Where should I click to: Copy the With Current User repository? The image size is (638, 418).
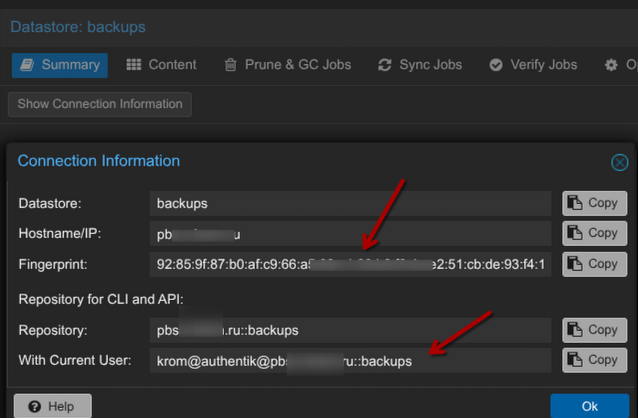pos(592,360)
